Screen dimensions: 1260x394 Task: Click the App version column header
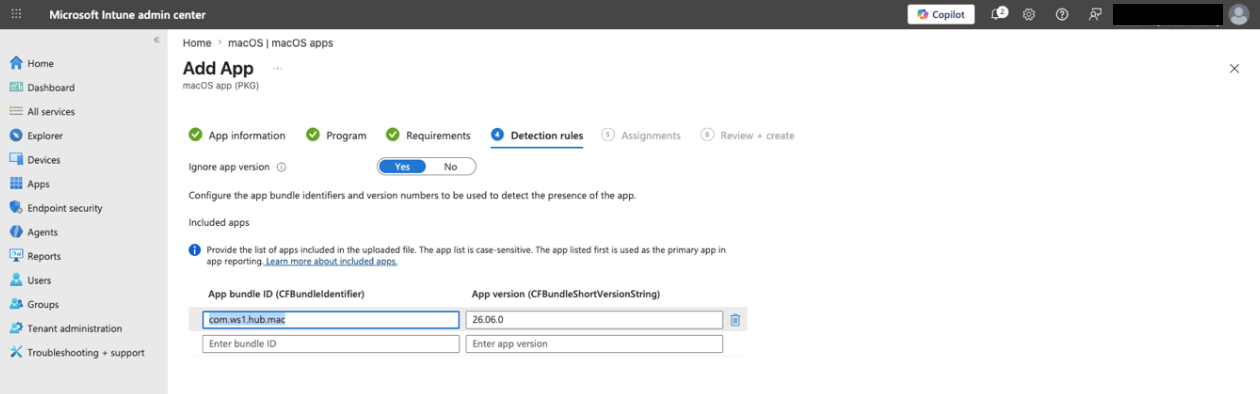tap(565, 294)
